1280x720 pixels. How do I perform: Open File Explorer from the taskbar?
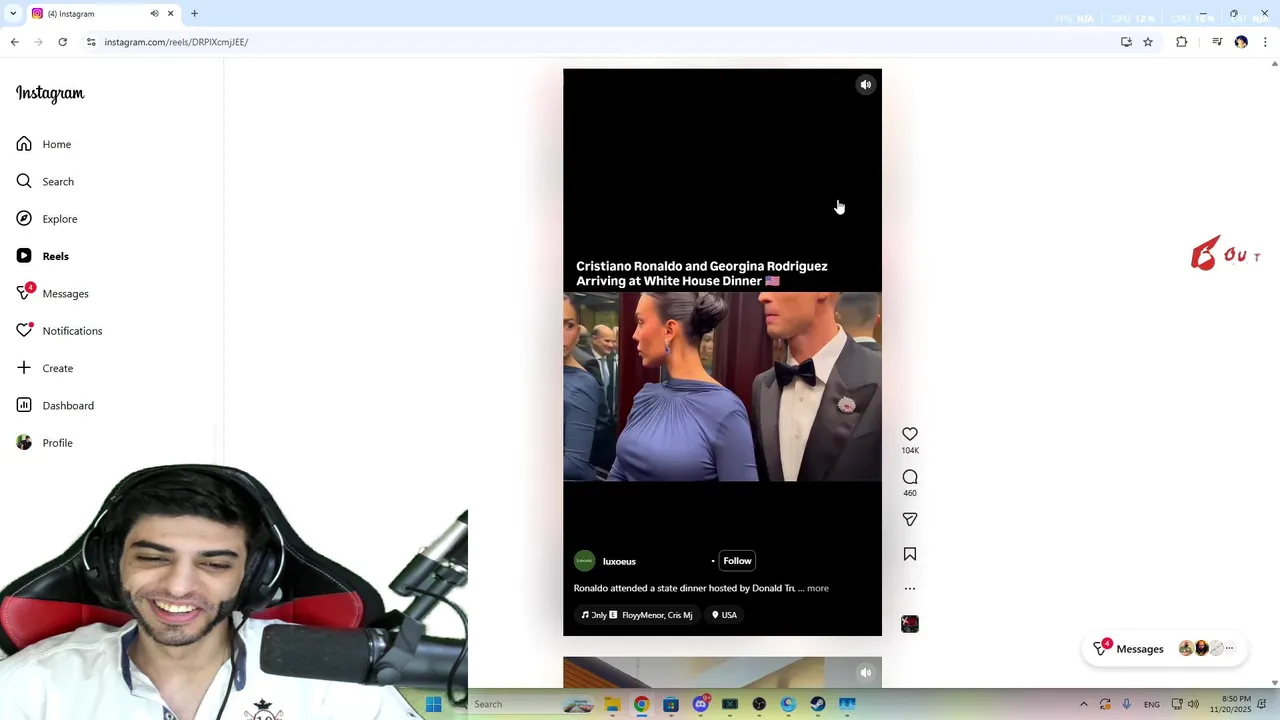pyautogui.click(x=612, y=704)
